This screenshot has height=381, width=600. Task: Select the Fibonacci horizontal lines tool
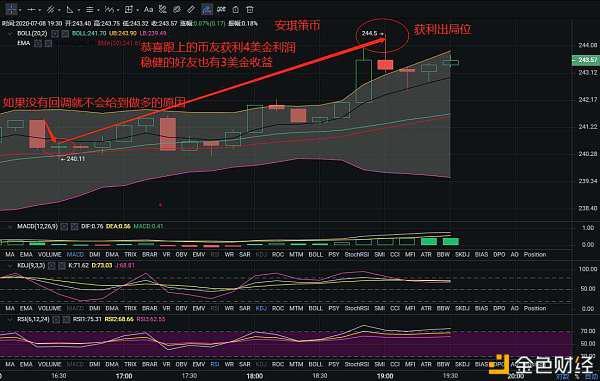pos(90,9)
